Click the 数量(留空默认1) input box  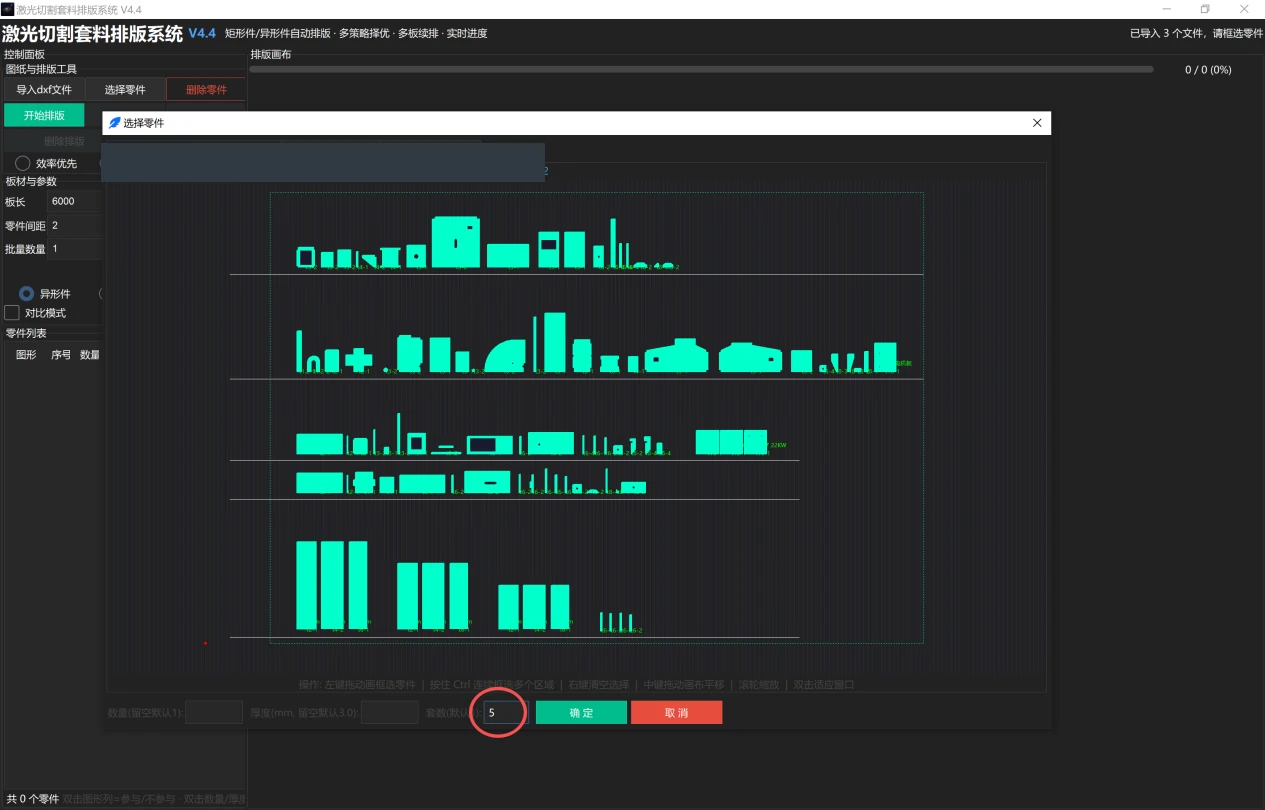(214, 712)
